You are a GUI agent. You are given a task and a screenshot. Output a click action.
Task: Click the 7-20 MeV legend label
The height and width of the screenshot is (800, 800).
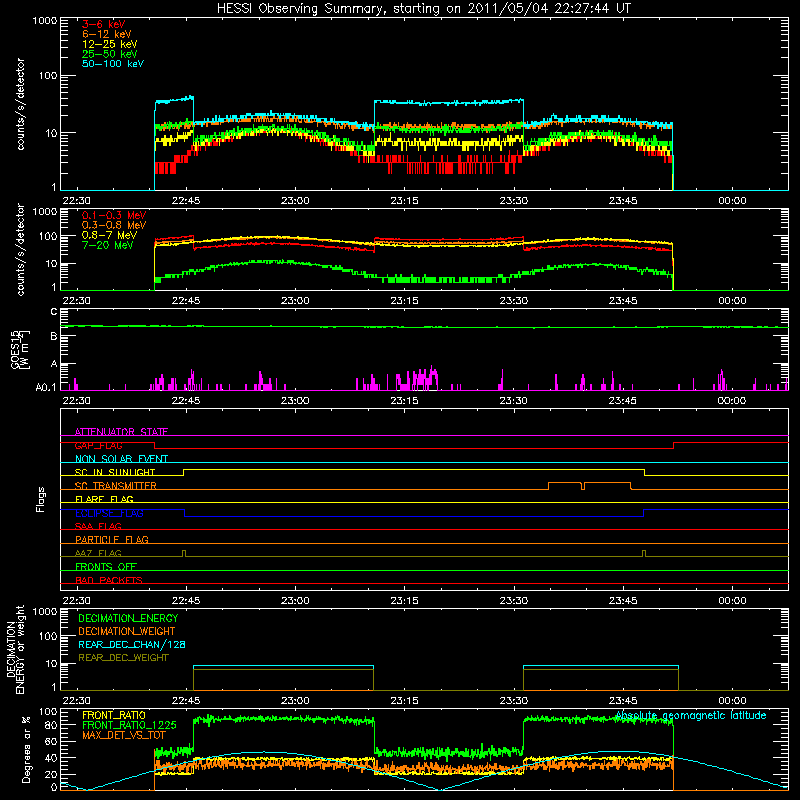(x=107, y=245)
